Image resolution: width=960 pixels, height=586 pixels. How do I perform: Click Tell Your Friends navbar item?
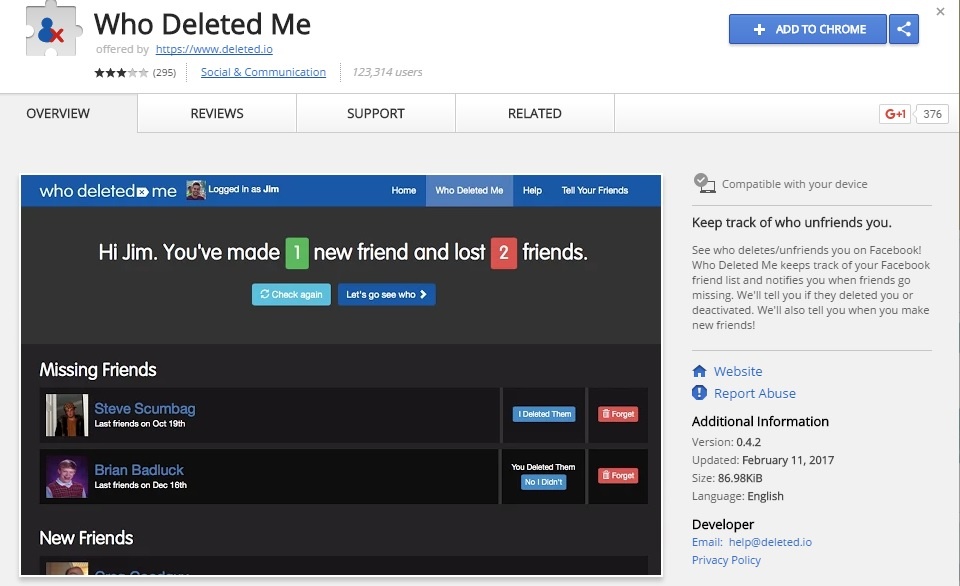594,190
